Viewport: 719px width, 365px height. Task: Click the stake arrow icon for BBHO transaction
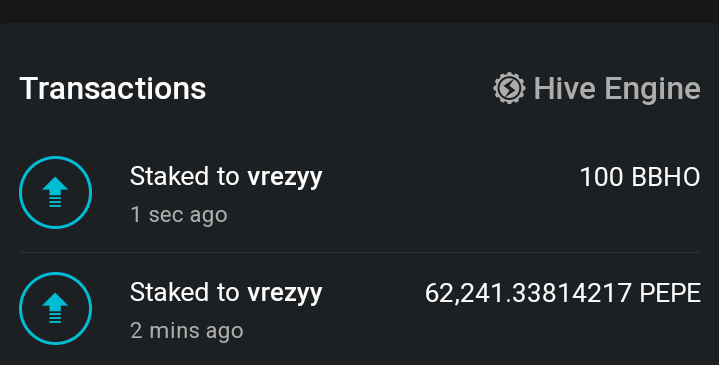55,192
